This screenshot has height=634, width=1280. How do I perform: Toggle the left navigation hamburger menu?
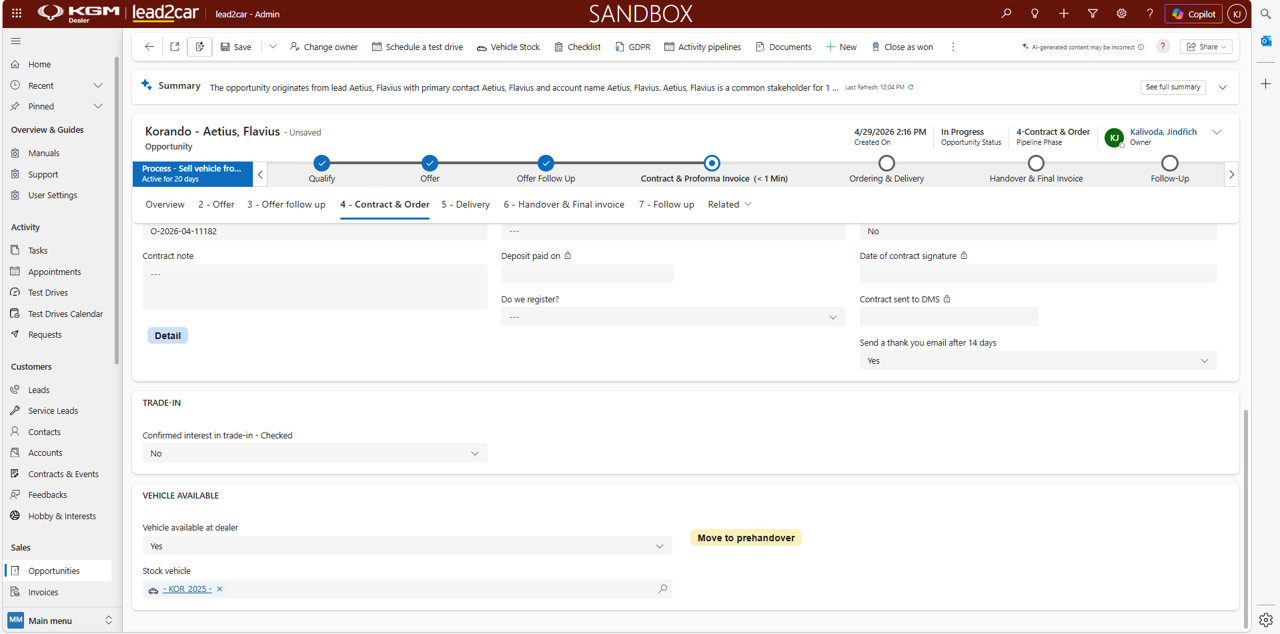coord(16,41)
